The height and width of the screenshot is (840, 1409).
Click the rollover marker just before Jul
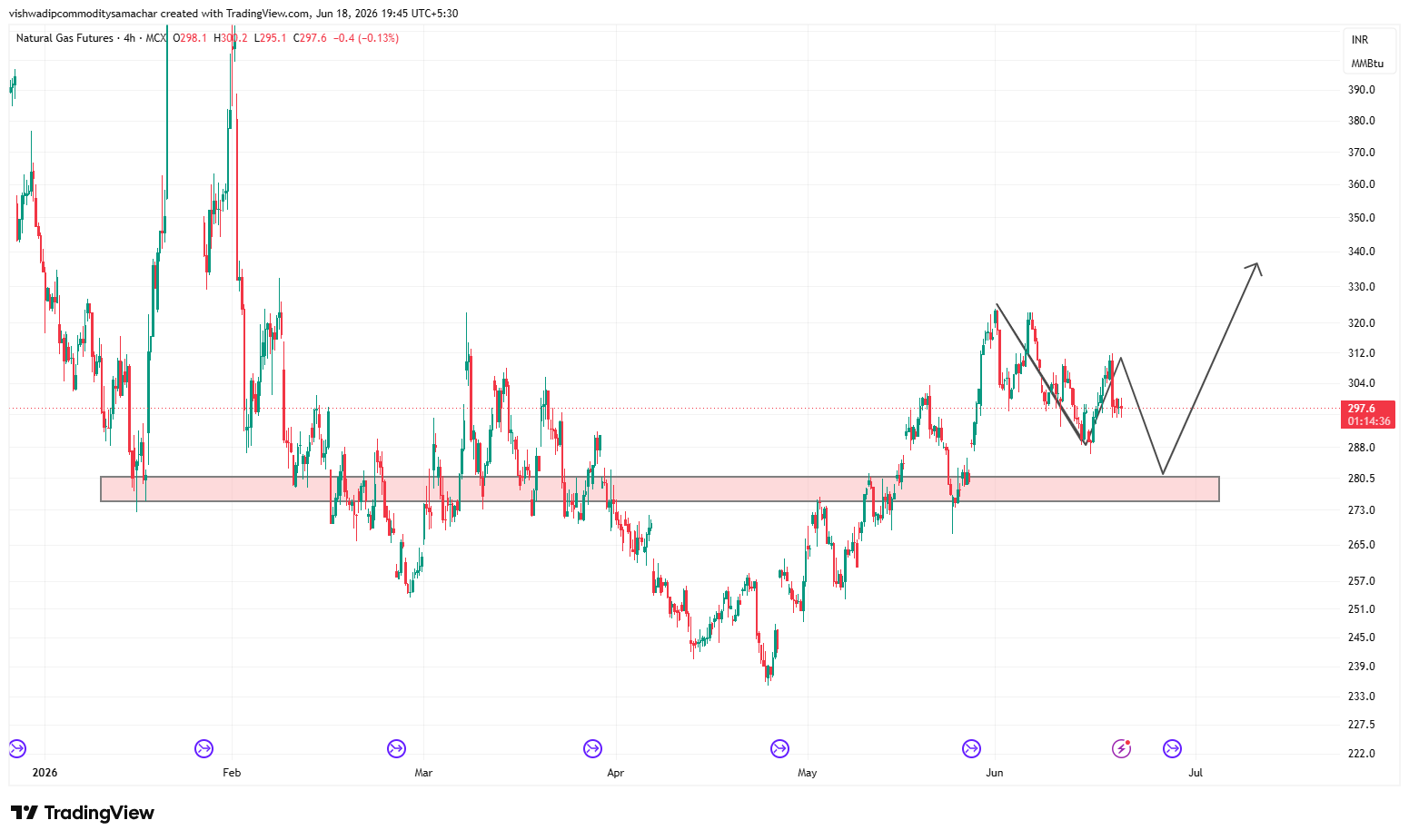click(x=1173, y=749)
